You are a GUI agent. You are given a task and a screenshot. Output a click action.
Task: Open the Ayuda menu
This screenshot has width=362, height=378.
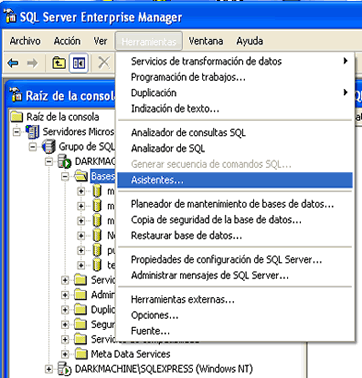250,41
